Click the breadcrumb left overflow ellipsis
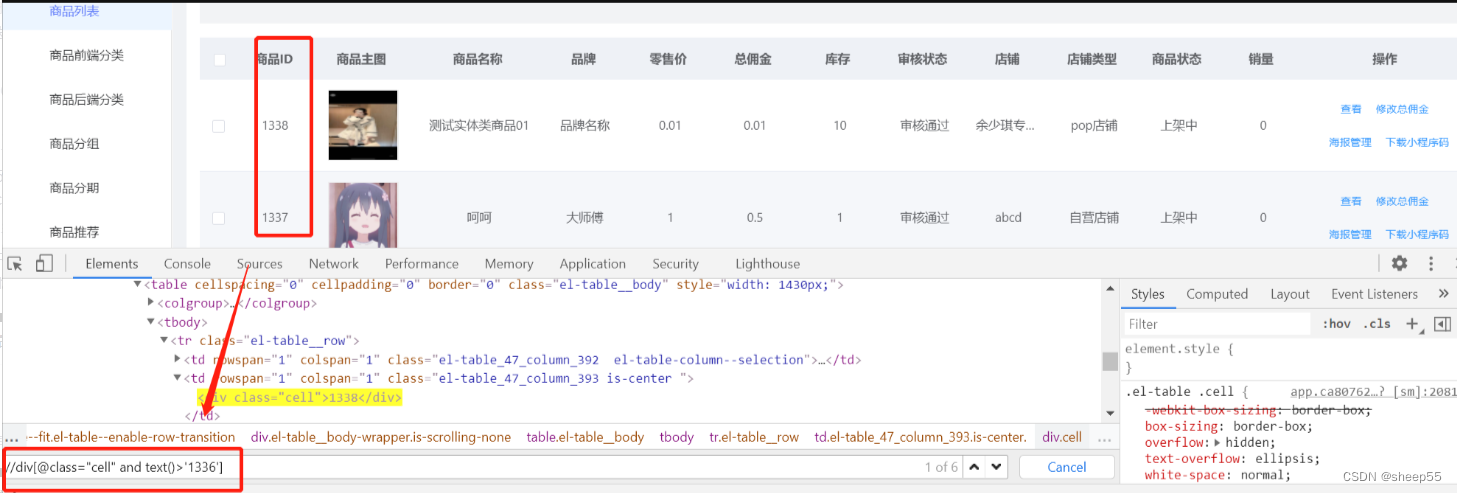 tap(11, 438)
